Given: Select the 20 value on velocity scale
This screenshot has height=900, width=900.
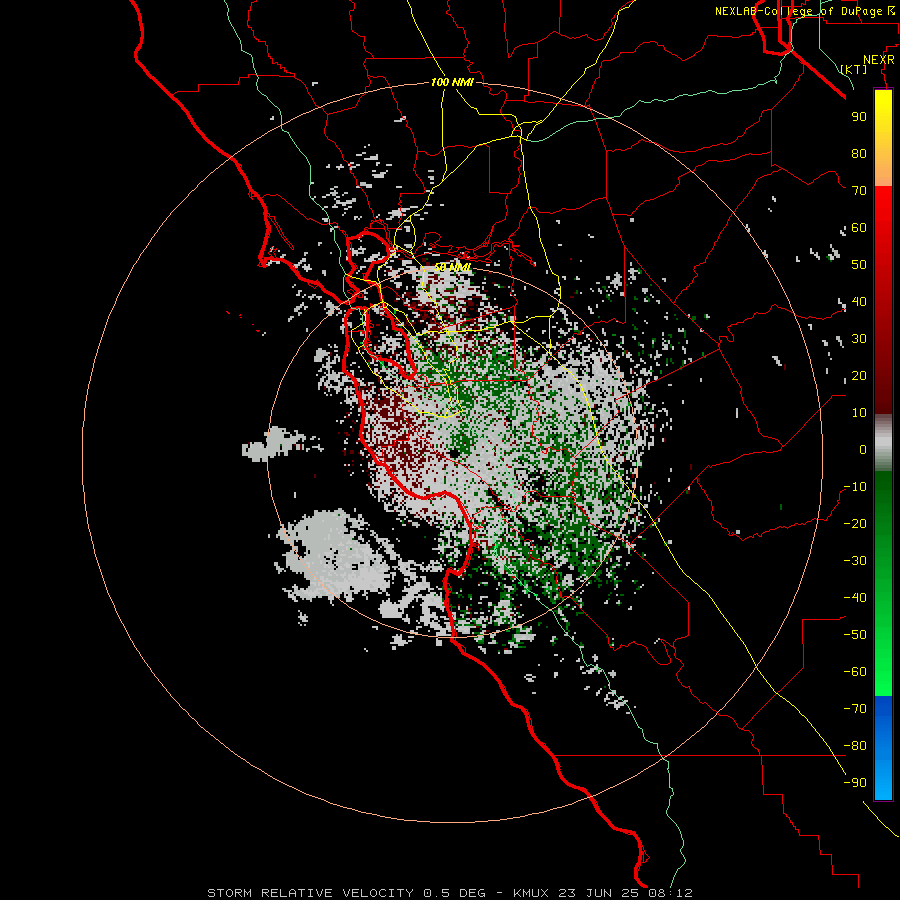Looking at the screenshot, I should click(x=859, y=375).
